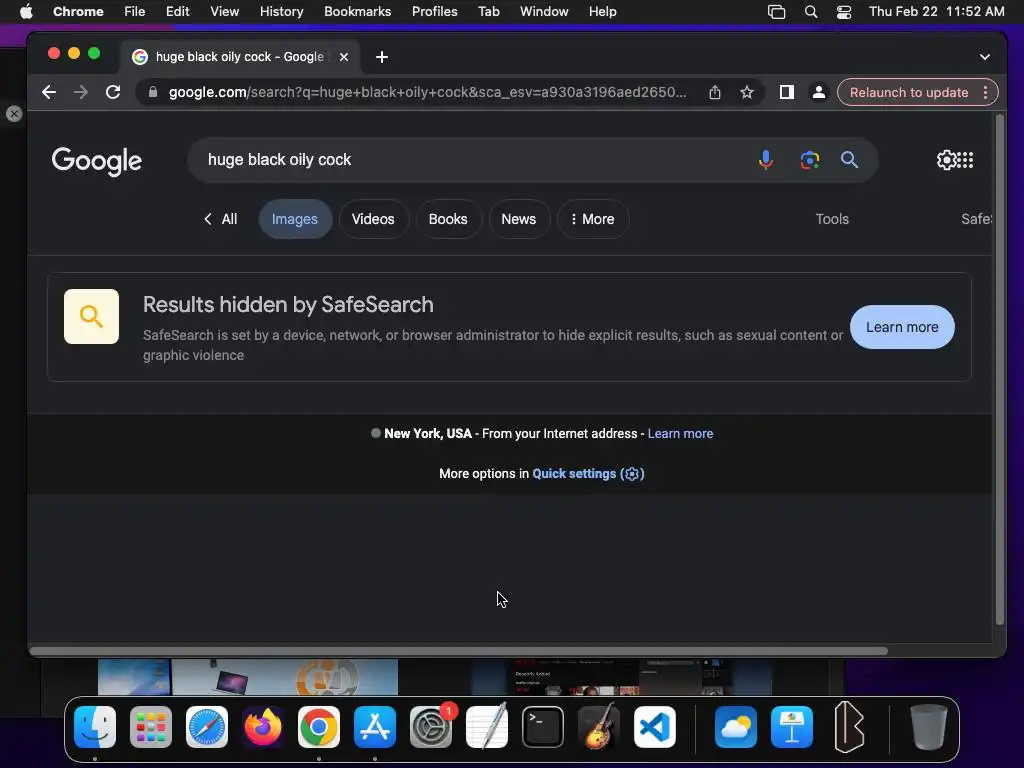1024x768 pixels.
Task: Click the vertical page scrollbar
Action: (999, 370)
